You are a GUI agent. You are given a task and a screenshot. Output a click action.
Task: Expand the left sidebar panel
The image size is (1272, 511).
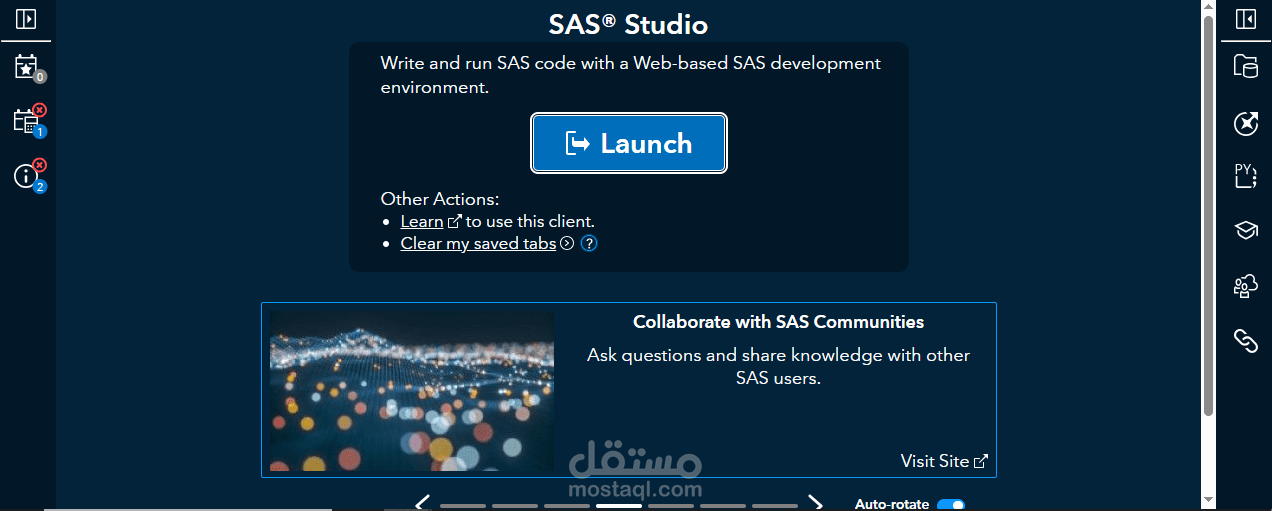(26, 19)
